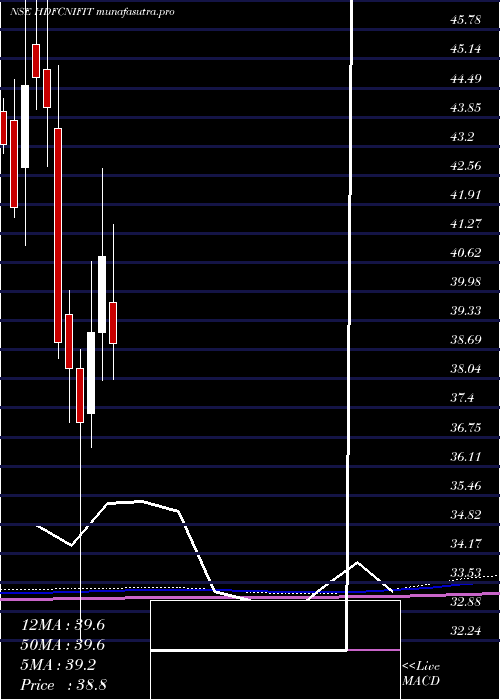The width and height of the screenshot is (500, 700).
Task: Click the 12MA : 39.6 indicator label
Action: [63, 625]
